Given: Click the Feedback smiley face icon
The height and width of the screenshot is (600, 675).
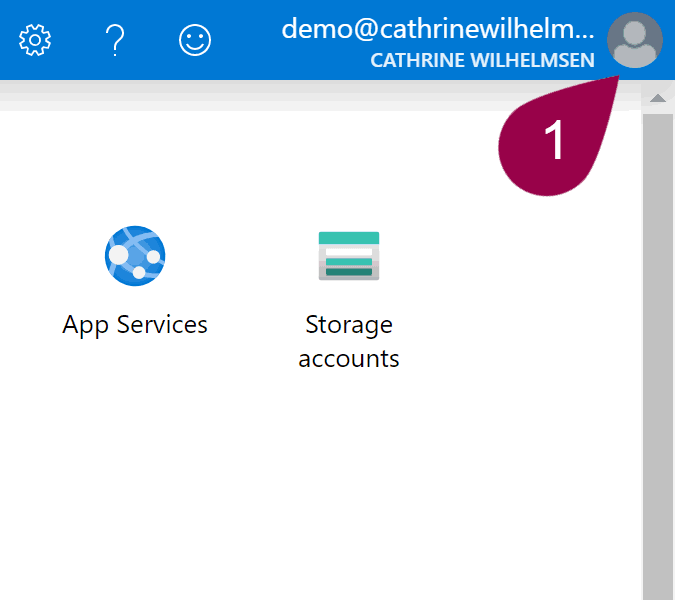Looking at the screenshot, I should [x=195, y=40].
